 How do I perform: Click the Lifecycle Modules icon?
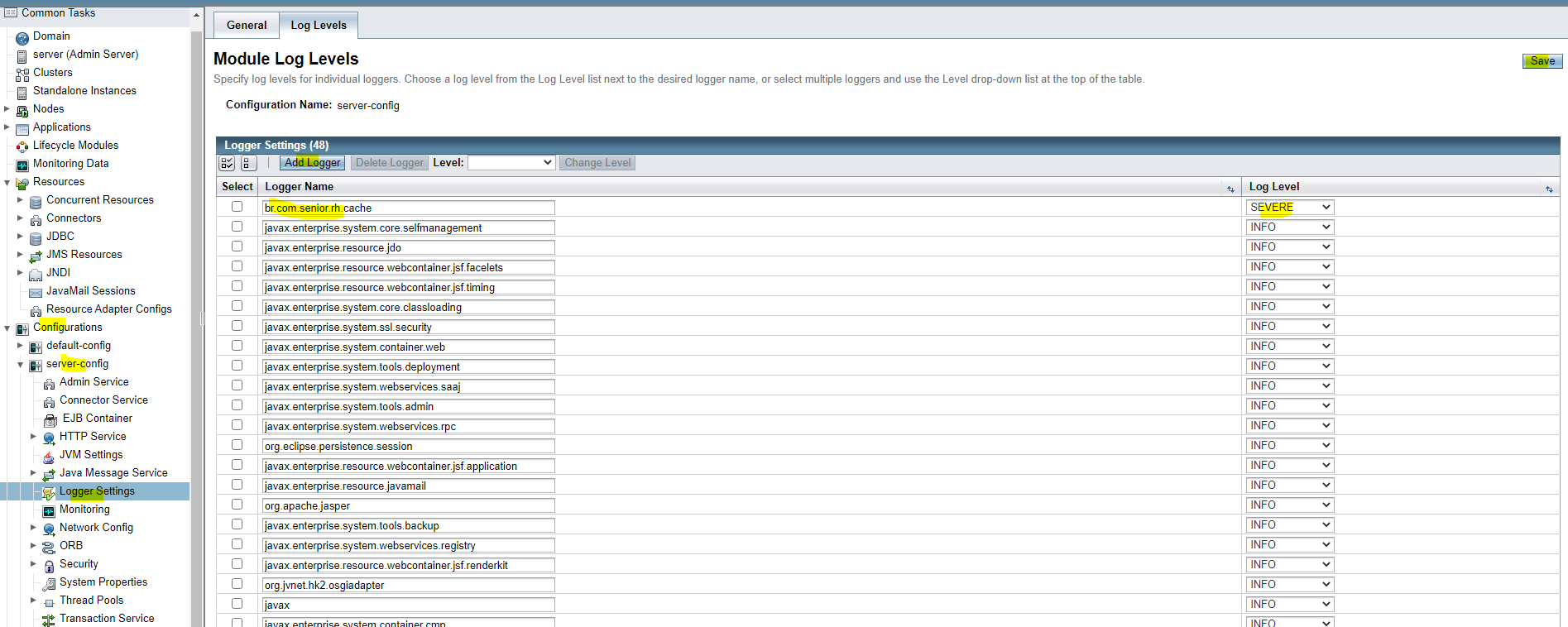[x=22, y=146]
